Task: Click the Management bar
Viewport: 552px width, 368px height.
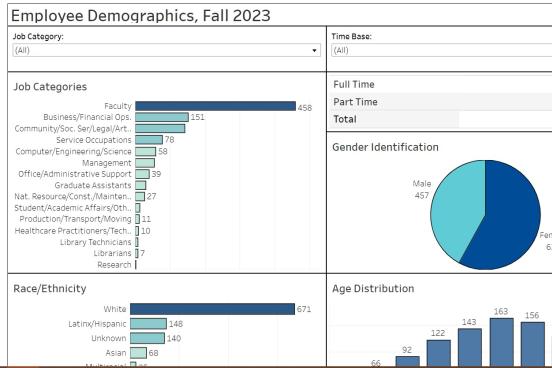Action: click(x=145, y=163)
